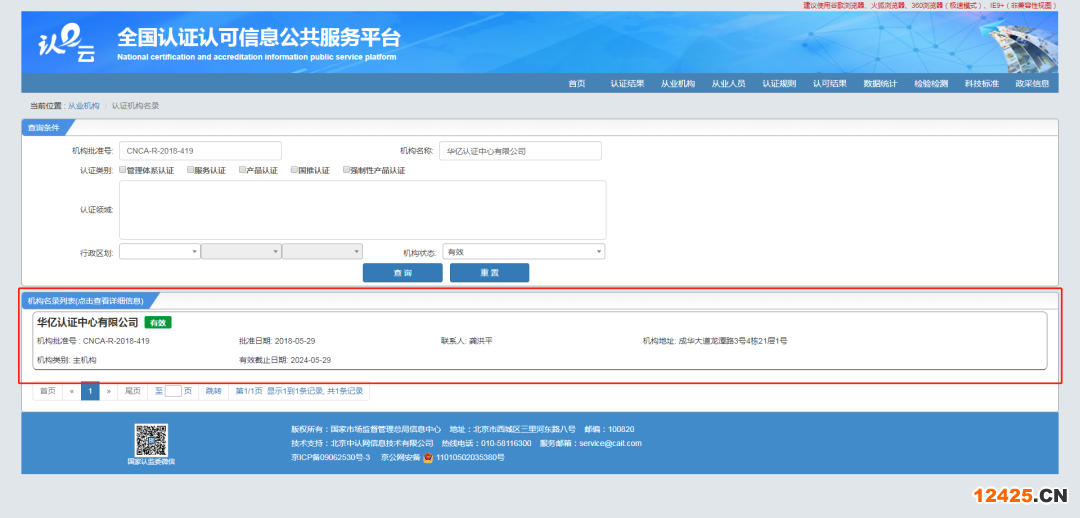
Task: Enable the 服务认证 checkbox
Action: (x=190, y=170)
